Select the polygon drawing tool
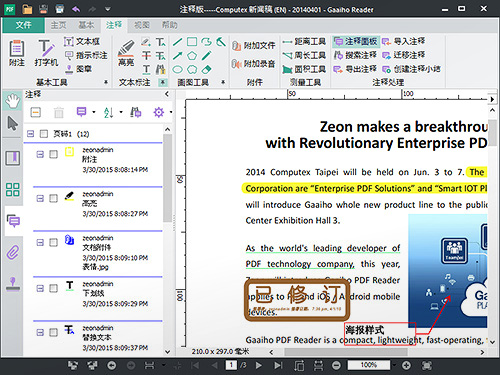500x375 pixels. [192, 56]
